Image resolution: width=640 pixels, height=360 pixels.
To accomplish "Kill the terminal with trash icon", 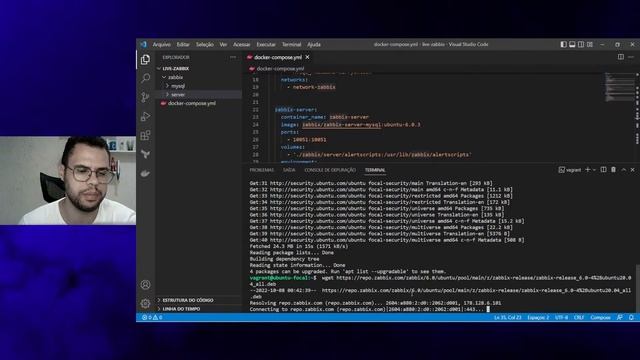I will [x=613, y=170].
